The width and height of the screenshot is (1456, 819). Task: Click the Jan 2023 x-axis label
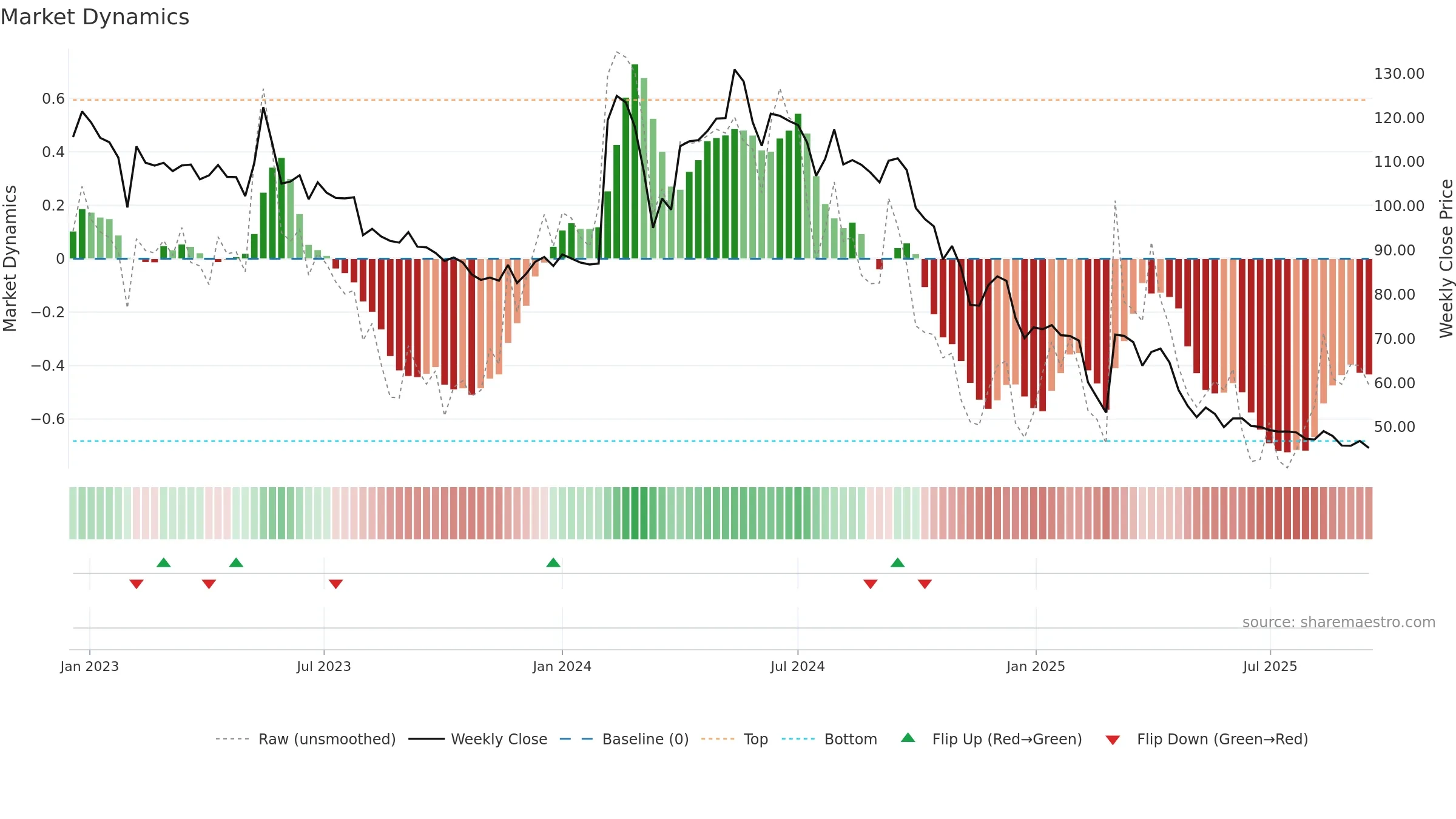click(x=90, y=666)
